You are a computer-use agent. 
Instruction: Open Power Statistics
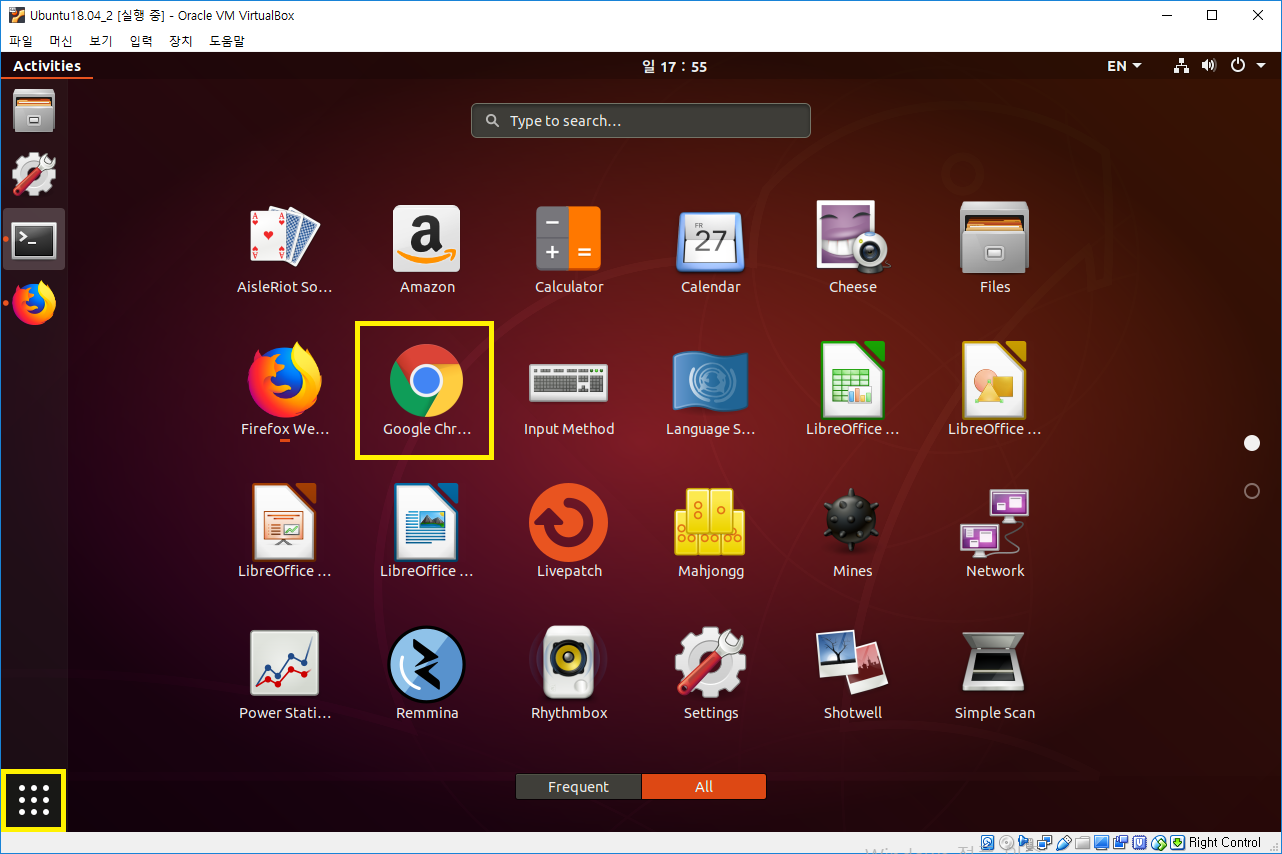click(284, 676)
